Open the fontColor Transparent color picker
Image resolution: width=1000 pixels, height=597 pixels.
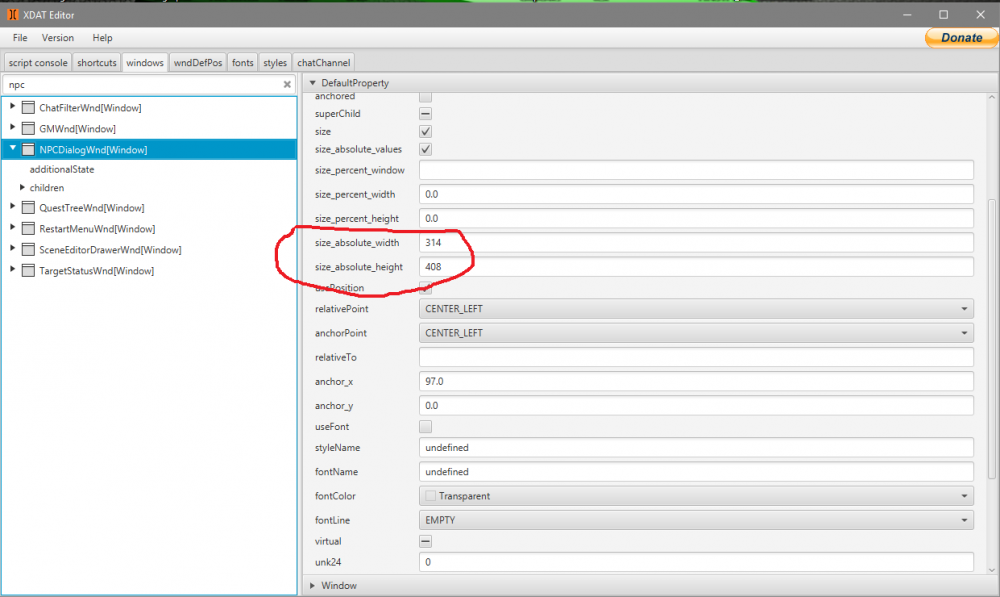pos(696,496)
